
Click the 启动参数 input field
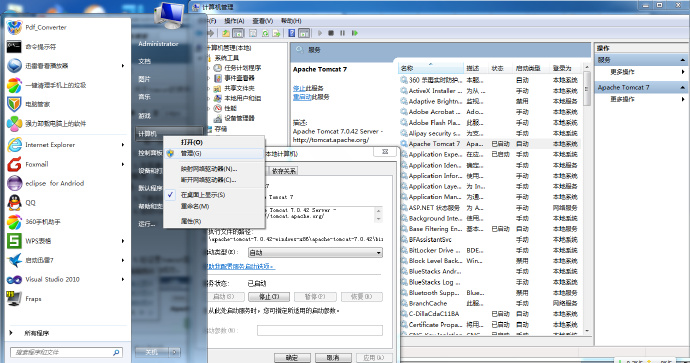pyautogui.click(x=320, y=330)
